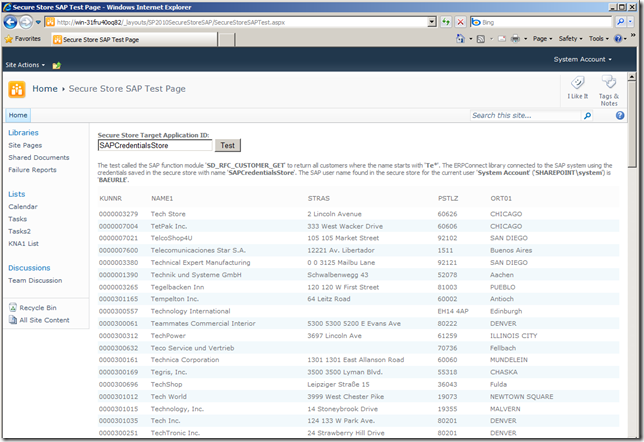Screen dimensions: 644x442
Task: Click the browser Back button
Action: [x=11, y=21]
